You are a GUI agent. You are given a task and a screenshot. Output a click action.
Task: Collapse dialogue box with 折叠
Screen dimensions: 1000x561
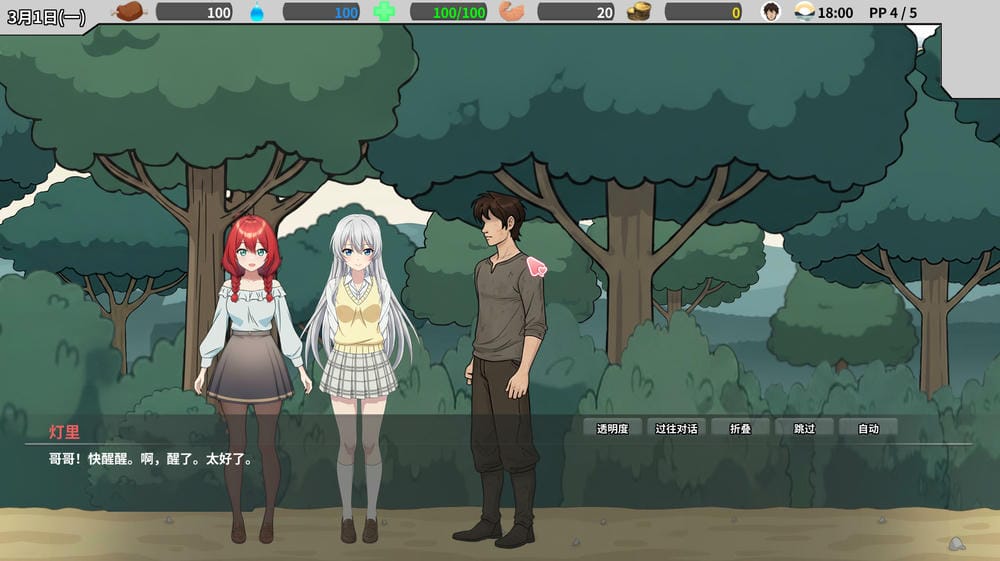click(740, 428)
